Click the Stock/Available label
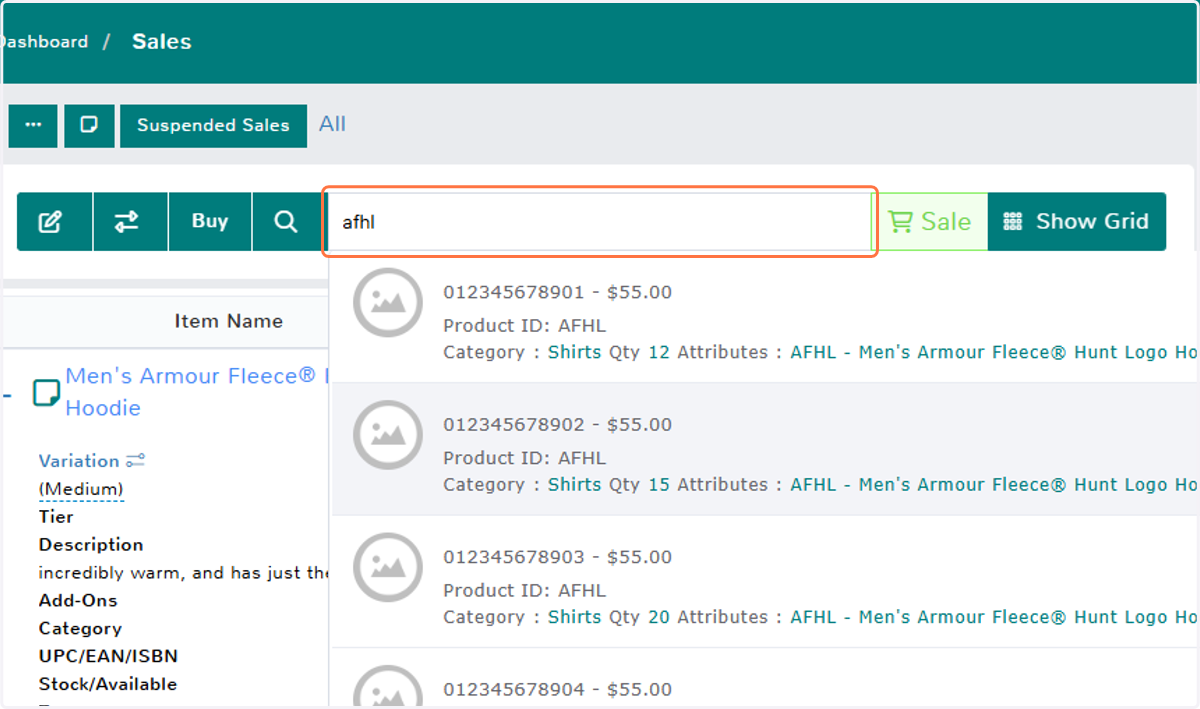1200x709 pixels. [x=108, y=684]
